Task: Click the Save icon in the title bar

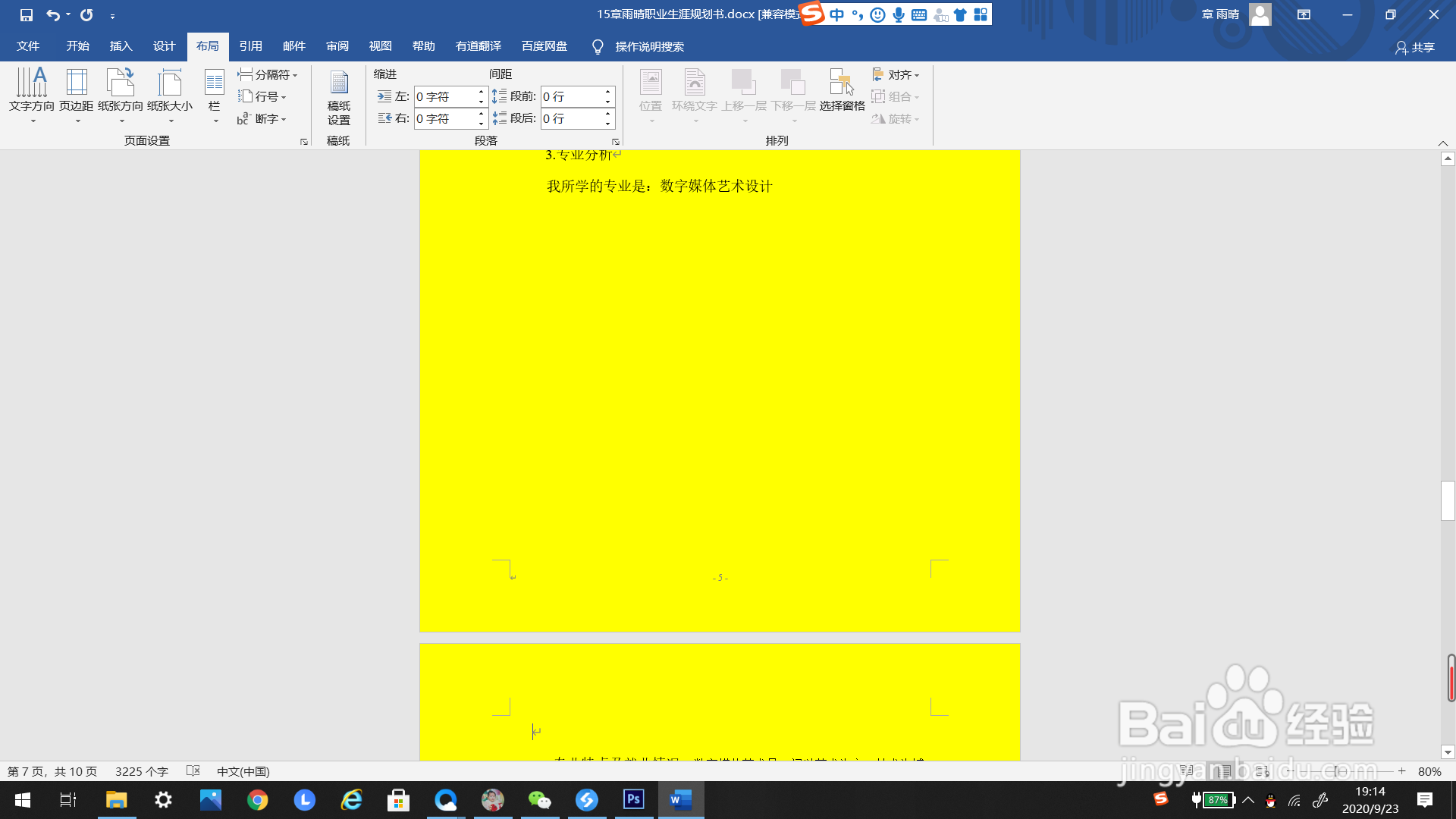Action: [x=27, y=15]
